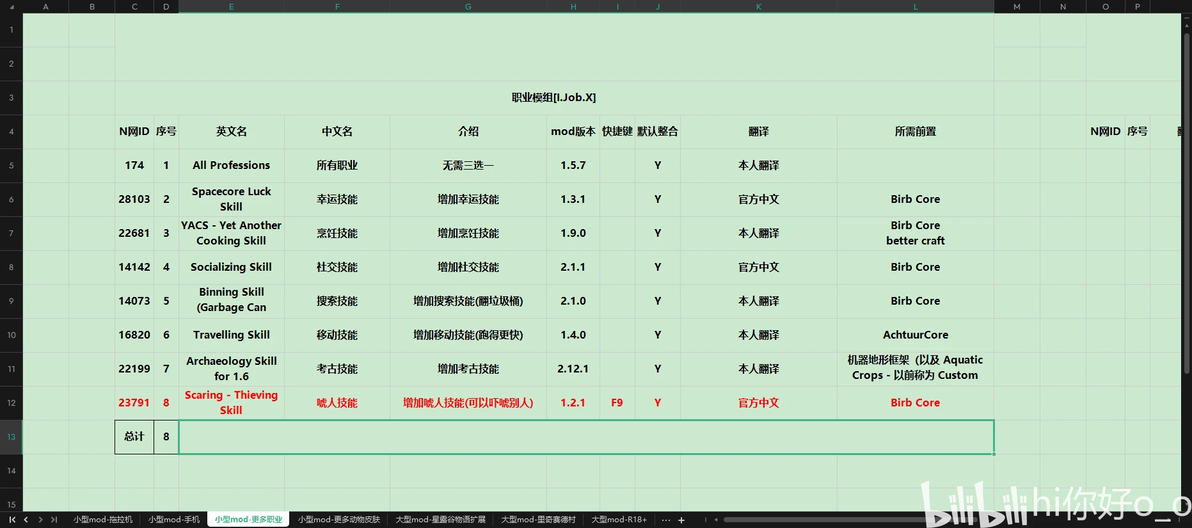Click the N网ID cell 28103
Viewport: 1192px width, 528px height.
[134, 199]
